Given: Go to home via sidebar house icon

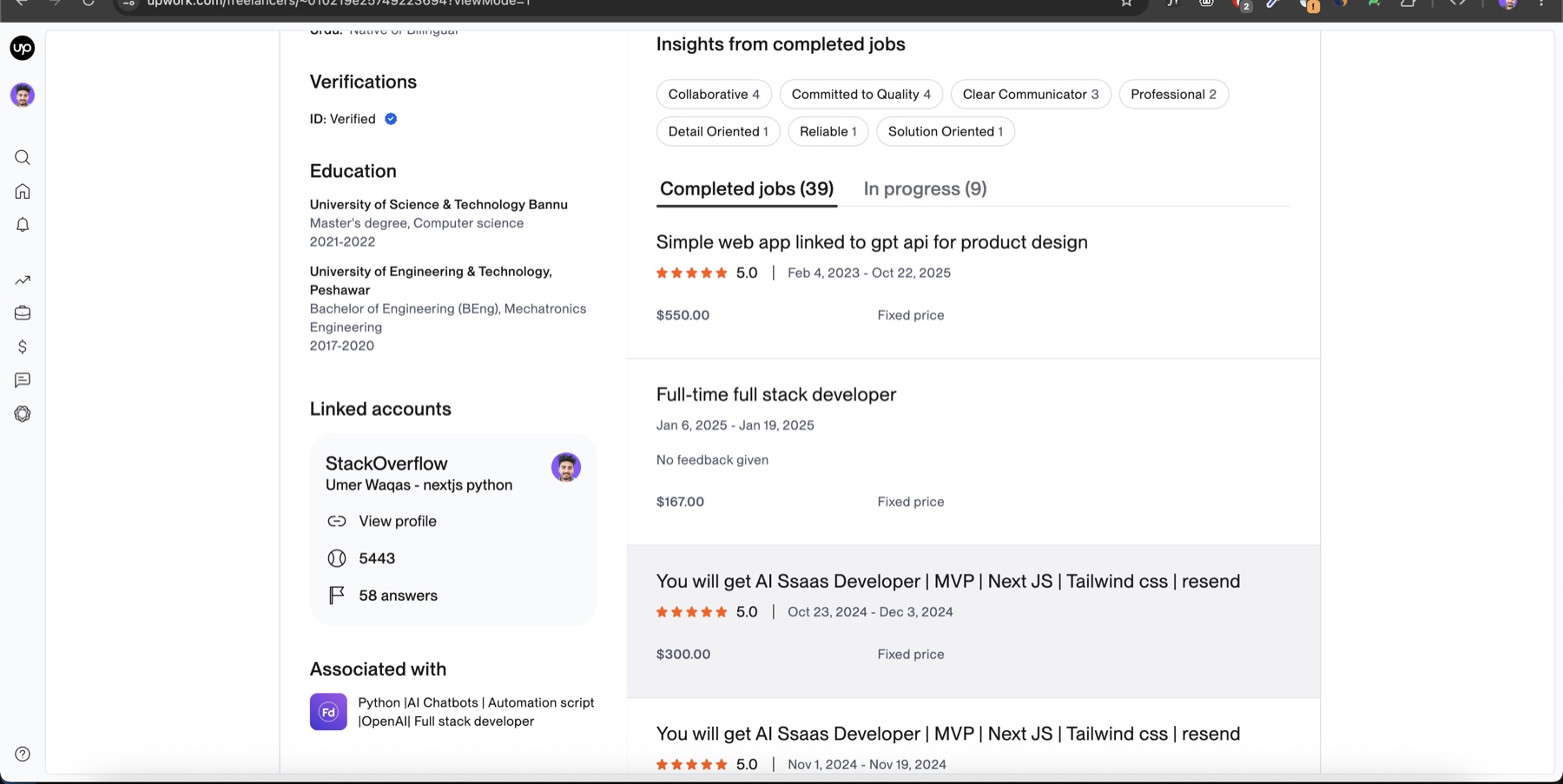Looking at the screenshot, I should pos(23,191).
